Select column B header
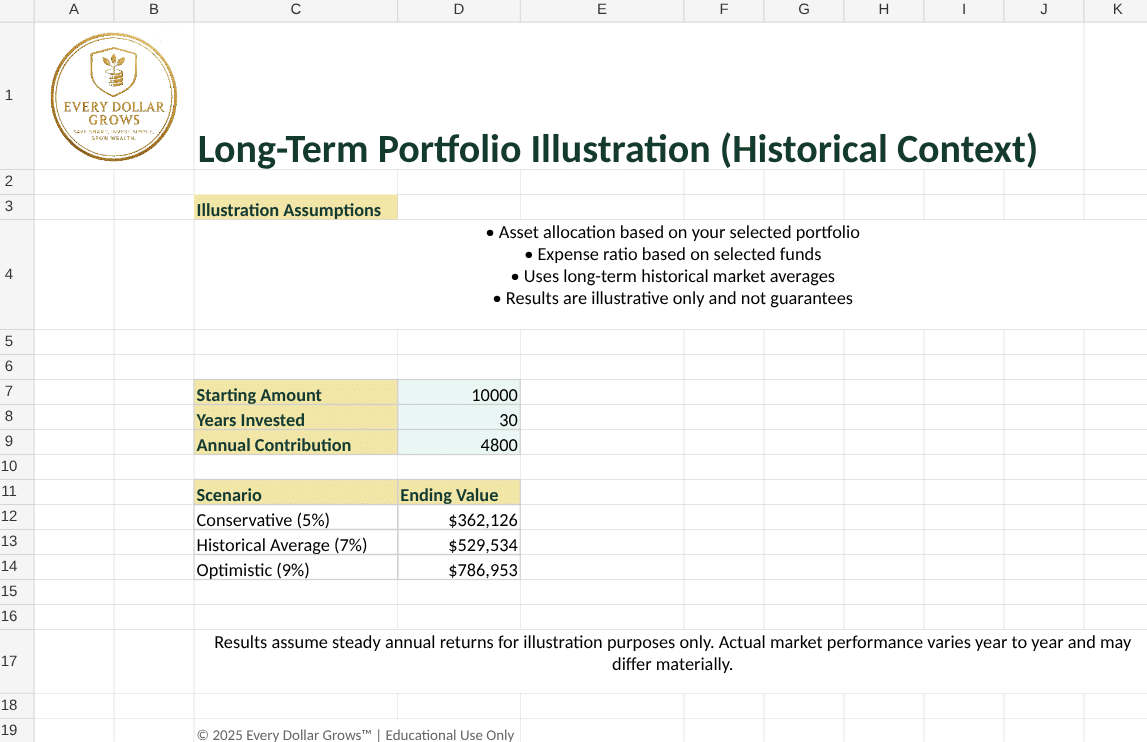Screen dimensions: 1147x742 (154, 10)
